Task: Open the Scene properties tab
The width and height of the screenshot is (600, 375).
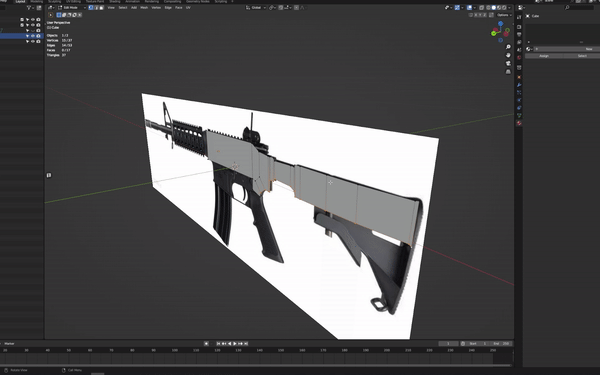Action: (x=519, y=50)
